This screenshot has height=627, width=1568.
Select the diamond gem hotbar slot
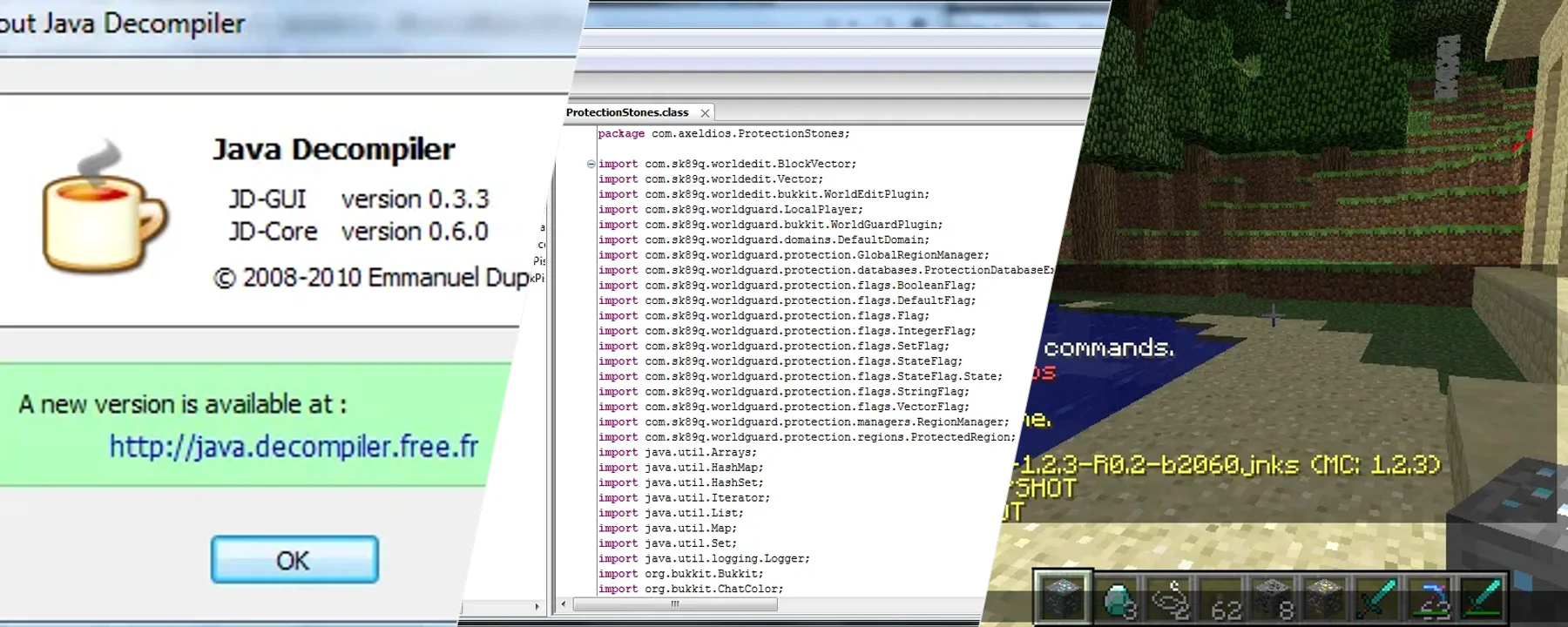coord(1118,599)
